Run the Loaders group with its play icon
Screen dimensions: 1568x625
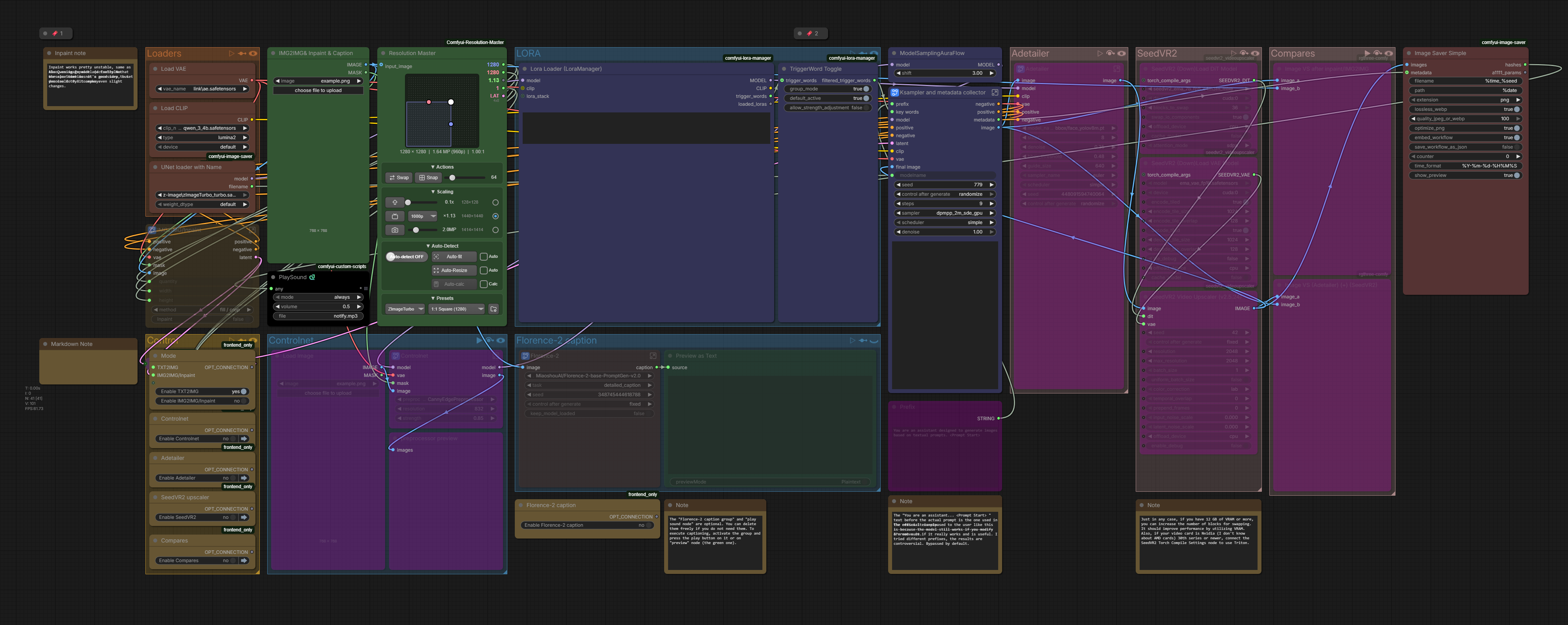231,53
